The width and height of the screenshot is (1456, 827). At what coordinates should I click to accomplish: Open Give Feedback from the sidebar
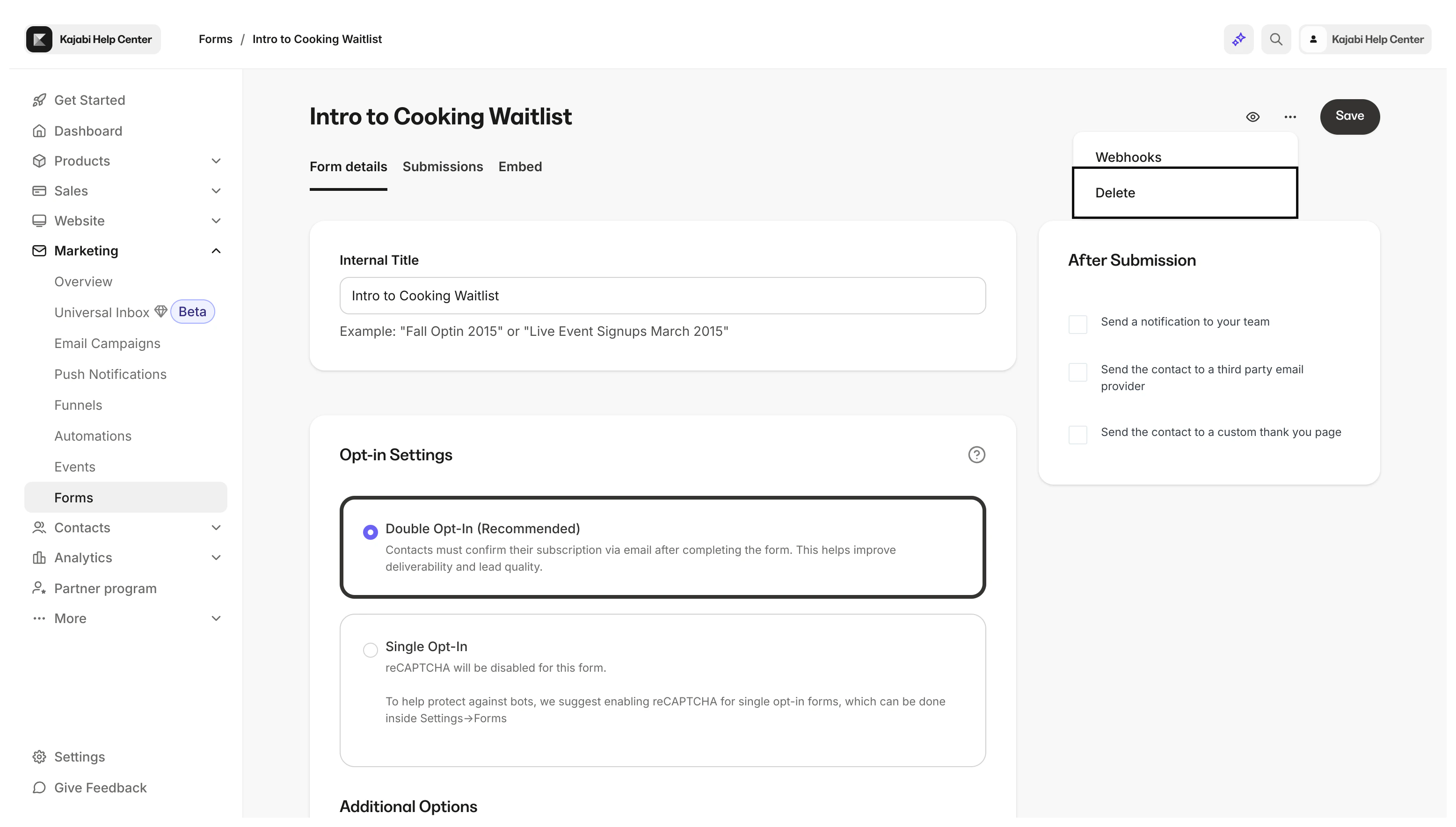click(100, 788)
